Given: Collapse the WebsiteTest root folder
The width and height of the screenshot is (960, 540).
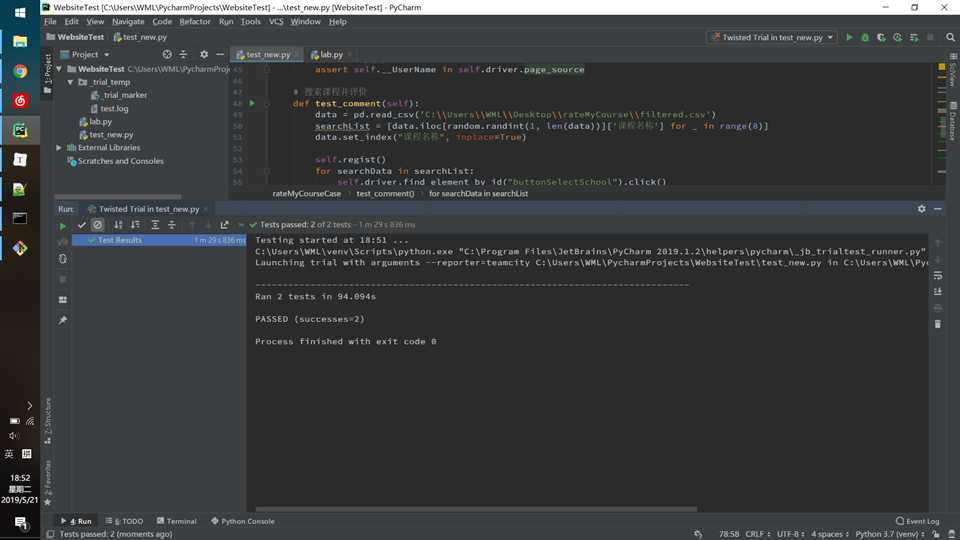Looking at the screenshot, I should [59, 69].
